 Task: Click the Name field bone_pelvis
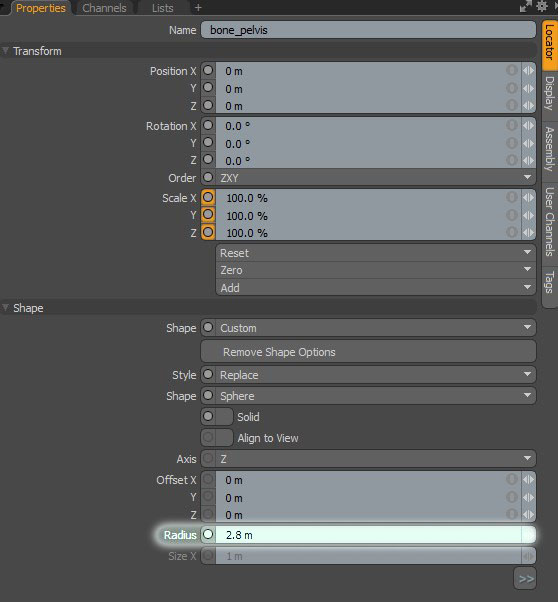coord(368,30)
